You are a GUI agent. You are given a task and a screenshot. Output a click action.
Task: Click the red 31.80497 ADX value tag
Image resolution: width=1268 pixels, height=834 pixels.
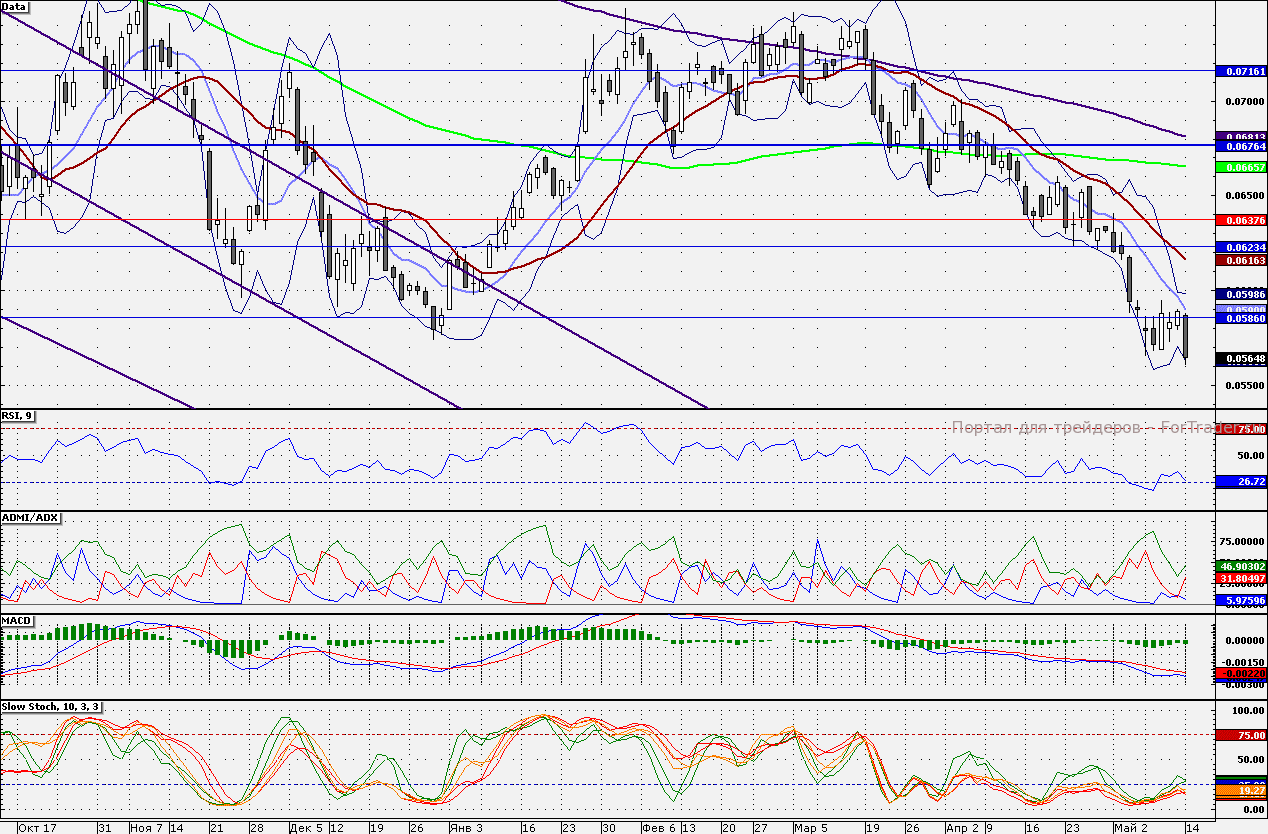coord(1239,578)
